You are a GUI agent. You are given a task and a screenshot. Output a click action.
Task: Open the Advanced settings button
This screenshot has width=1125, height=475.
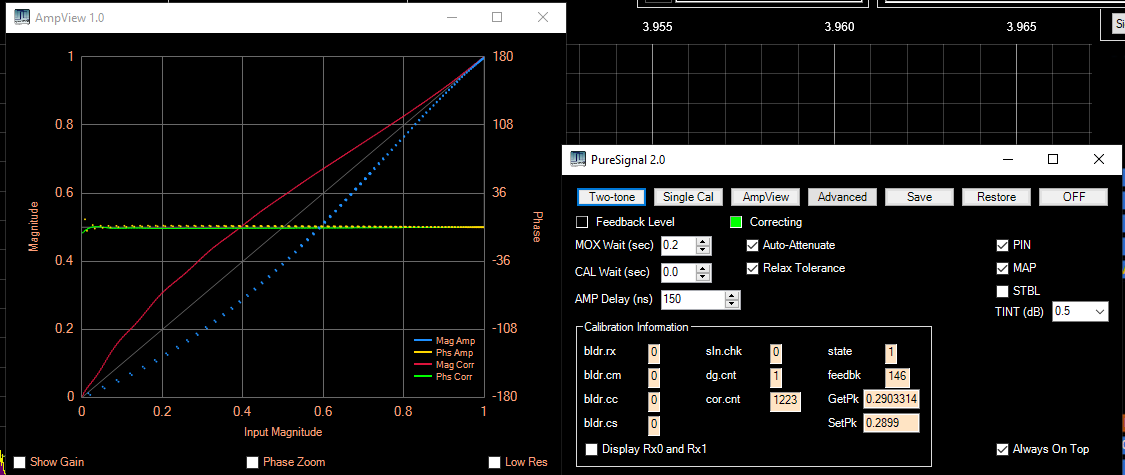[x=842, y=197]
